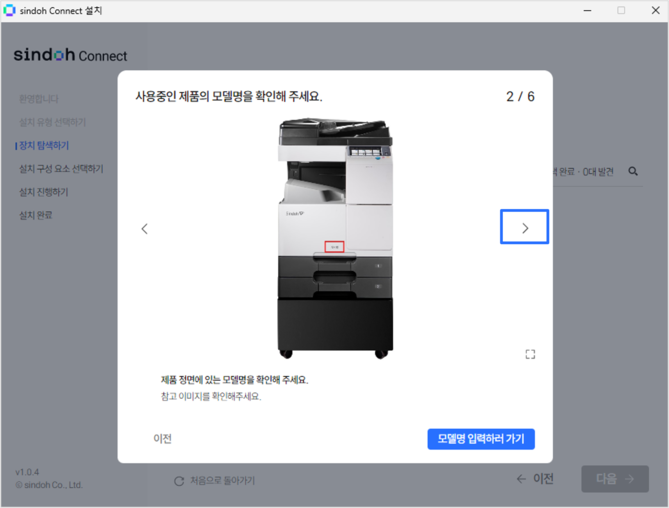The width and height of the screenshot is (669, 508).
Task: Click the © sindoh Co., Ltd. text
Action: click(49, 485)
